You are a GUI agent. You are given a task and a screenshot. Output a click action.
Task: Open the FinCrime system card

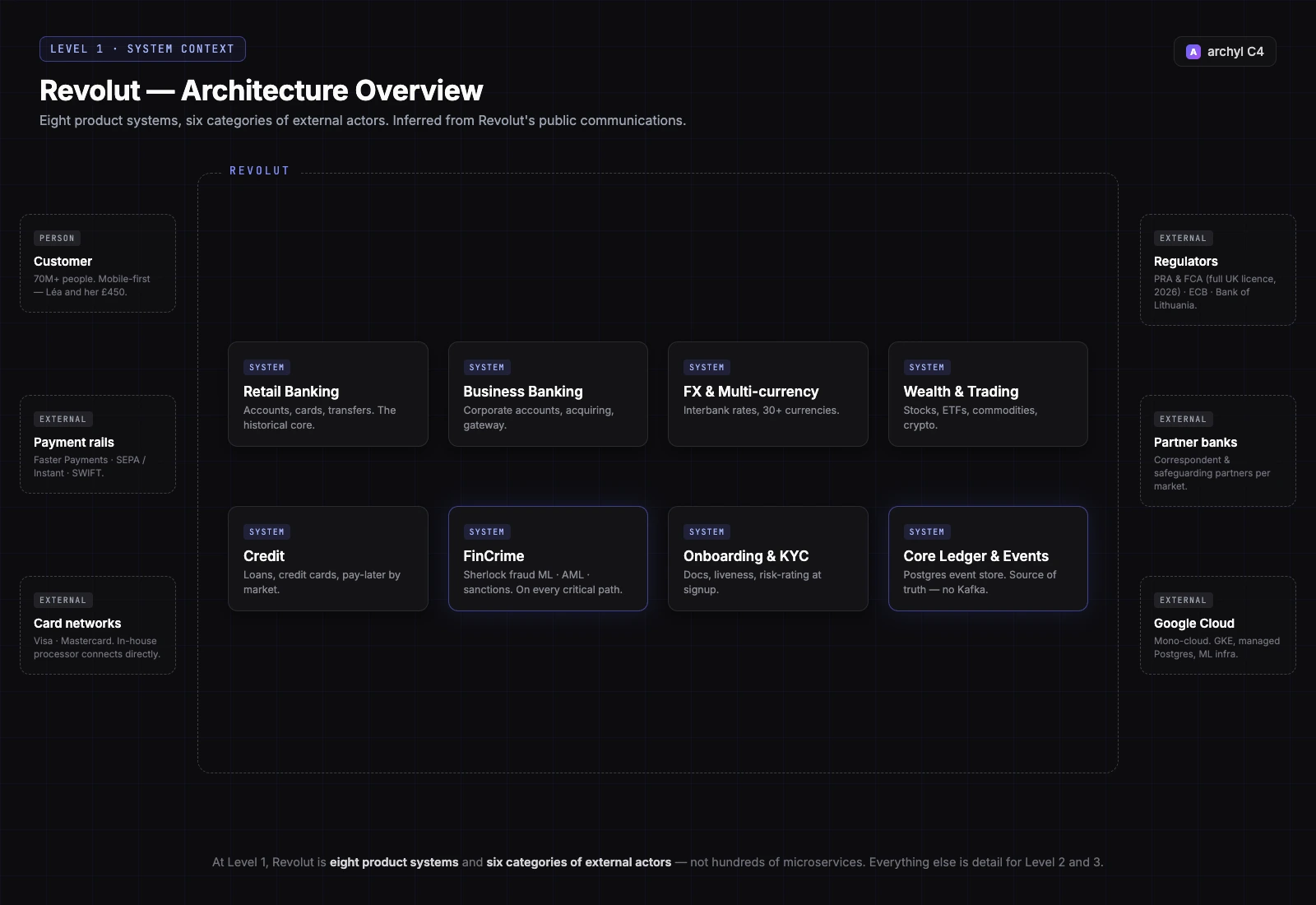(x=548, y=559)
